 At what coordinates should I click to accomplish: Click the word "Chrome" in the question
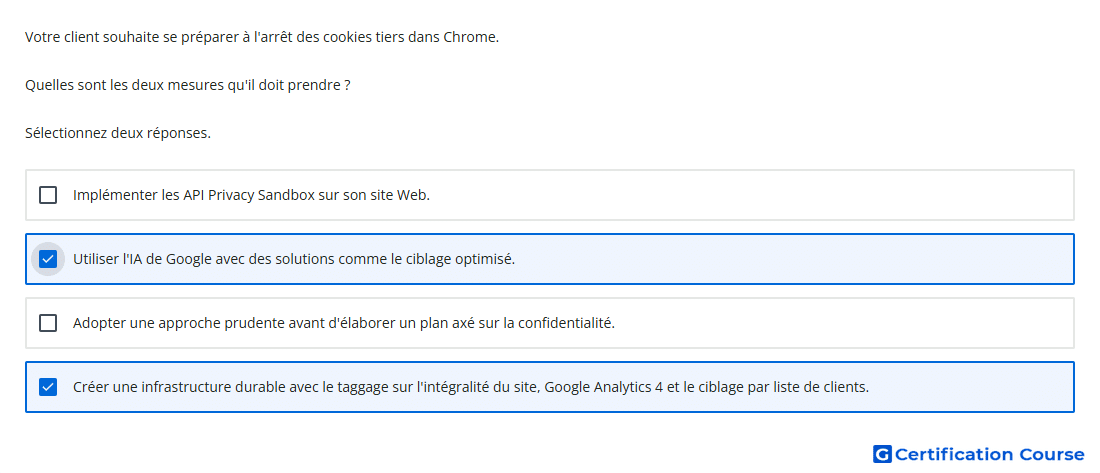469,37
